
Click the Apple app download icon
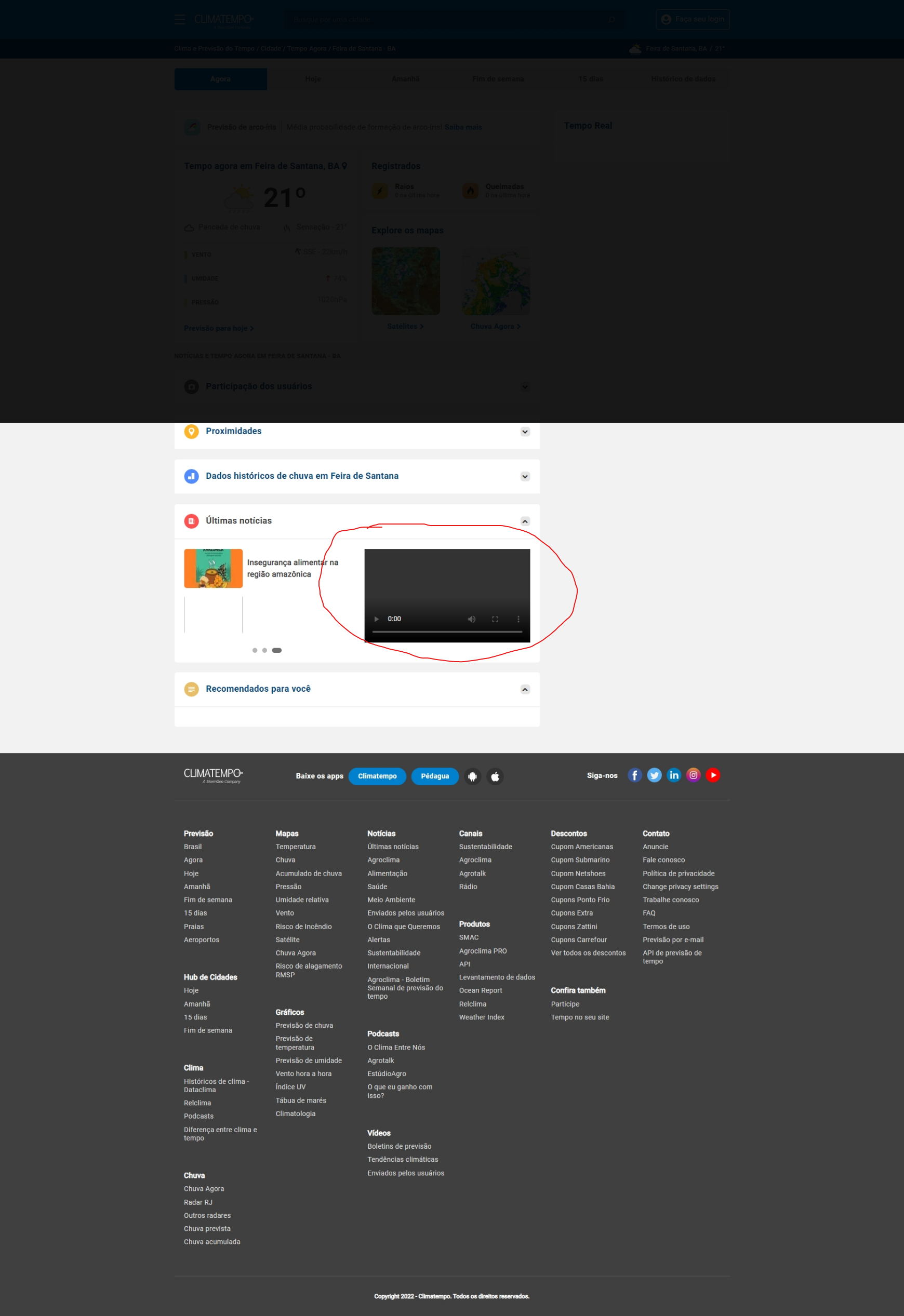pos(495,776)
